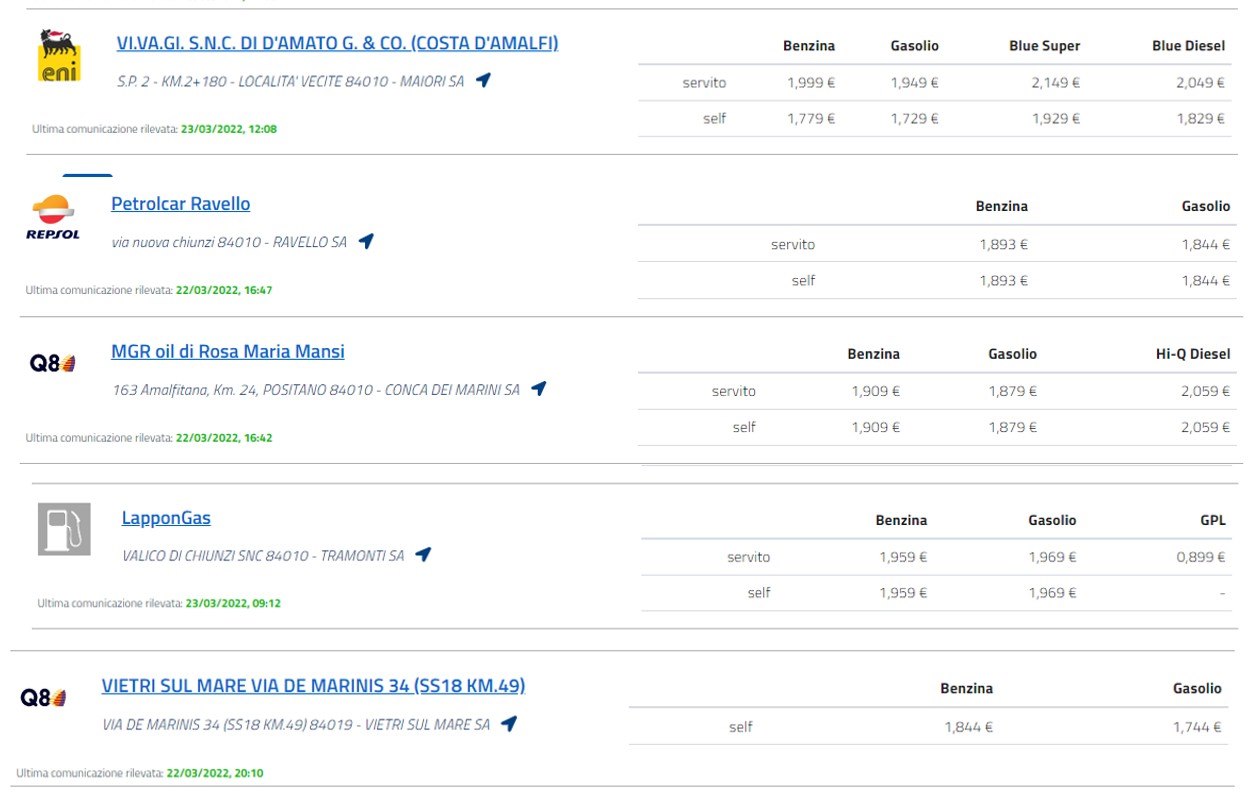The height and width of the screenshot is (806, 1252).
Task: Click the gray fuel pump icon for LapponGas
Action: click(x=64, y=529)
